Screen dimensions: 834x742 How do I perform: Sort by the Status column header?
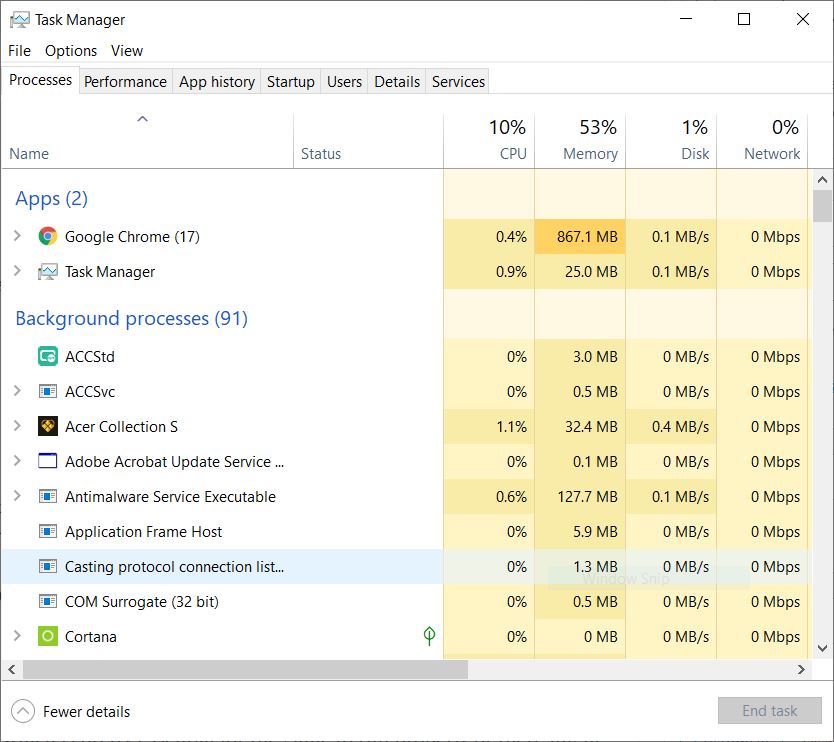click(368, 141)
